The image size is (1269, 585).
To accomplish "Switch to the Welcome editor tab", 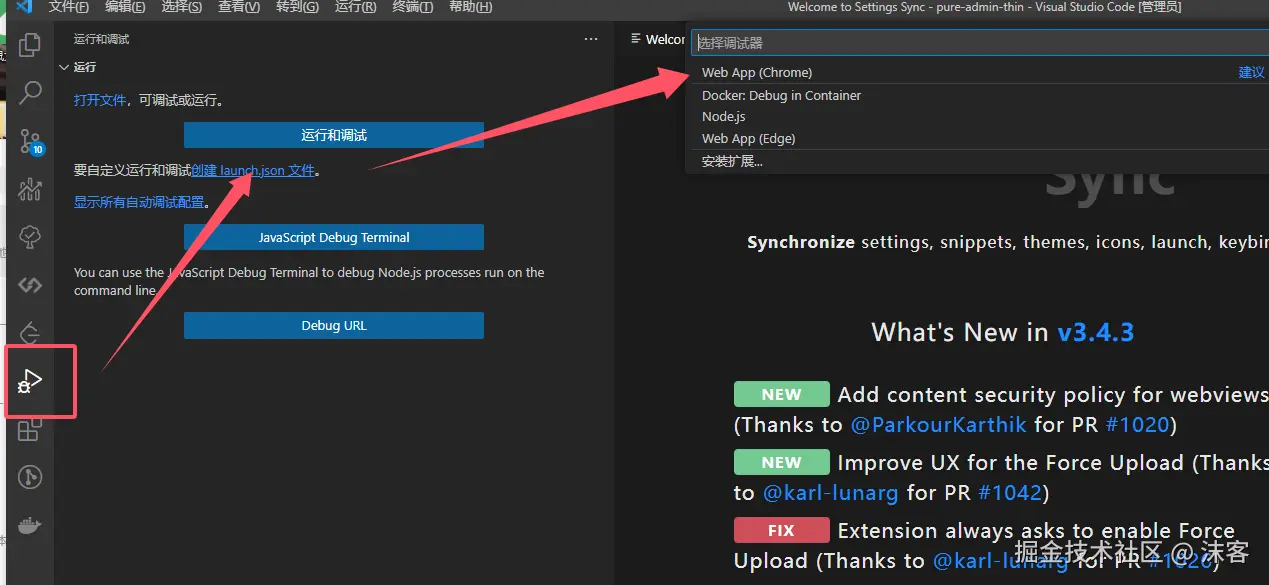I will pyautogui.click(x=657, y=39).
